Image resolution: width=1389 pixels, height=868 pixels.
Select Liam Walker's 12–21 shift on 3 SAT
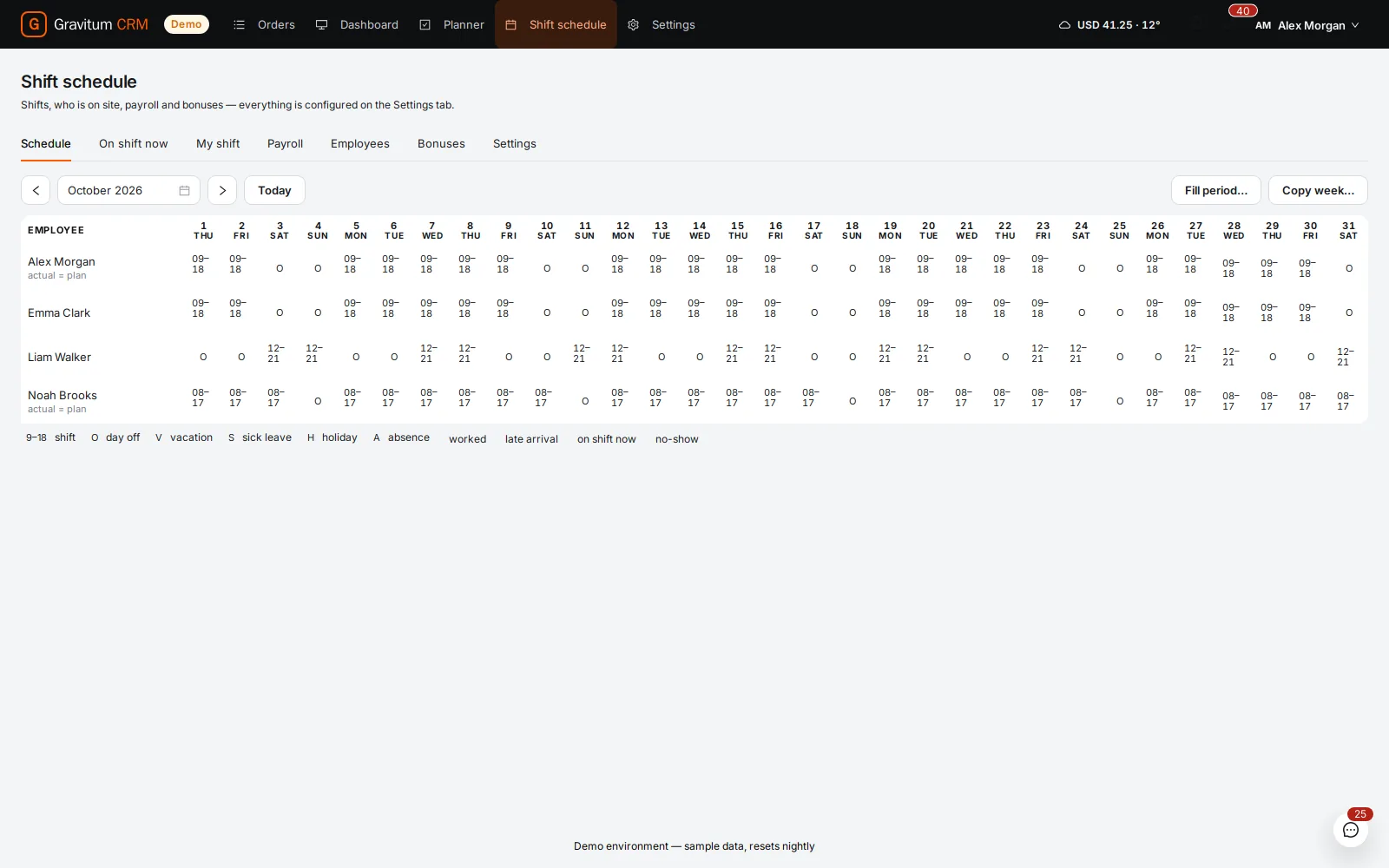click(276, 353)
